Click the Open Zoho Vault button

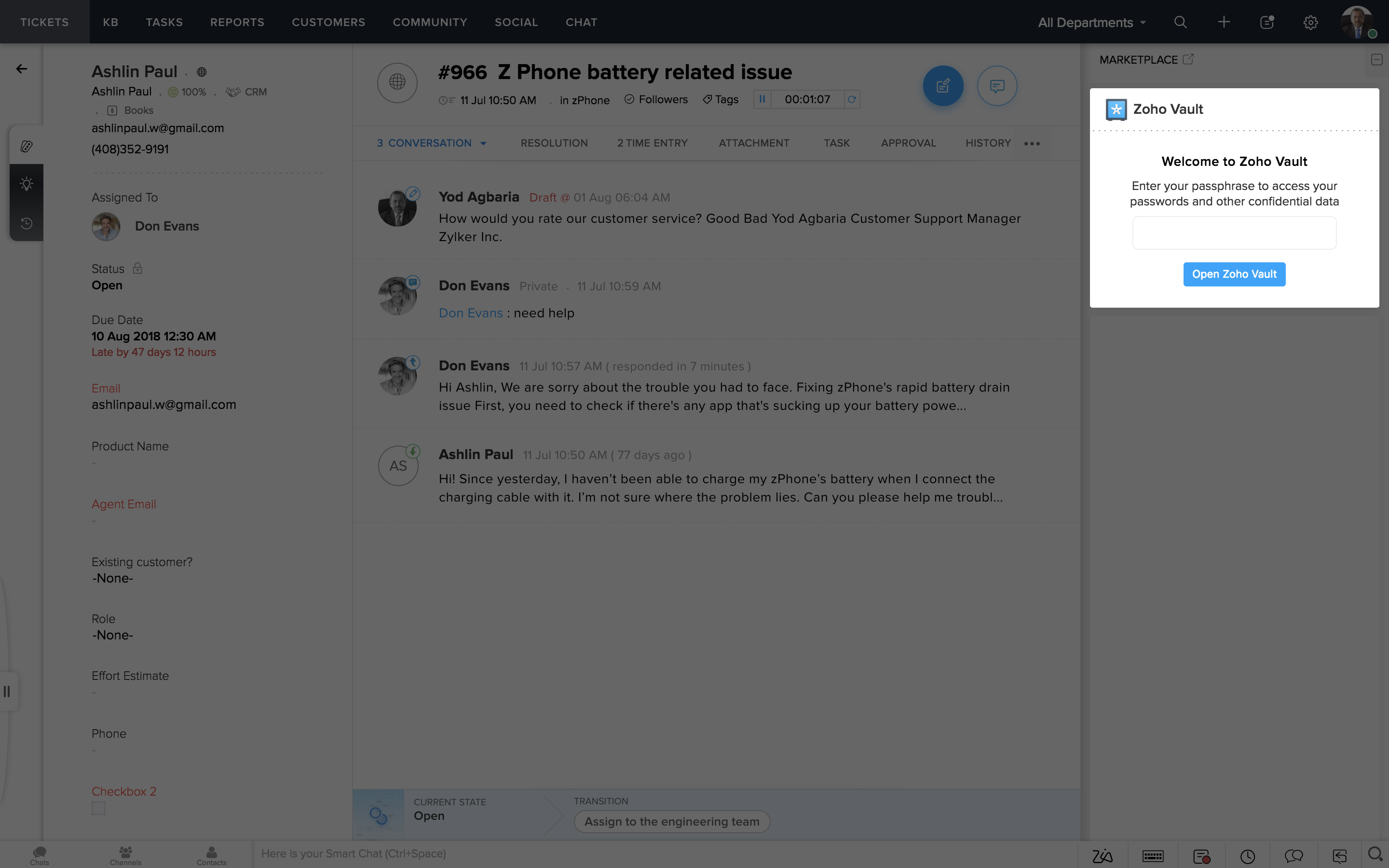[1234, 274]
